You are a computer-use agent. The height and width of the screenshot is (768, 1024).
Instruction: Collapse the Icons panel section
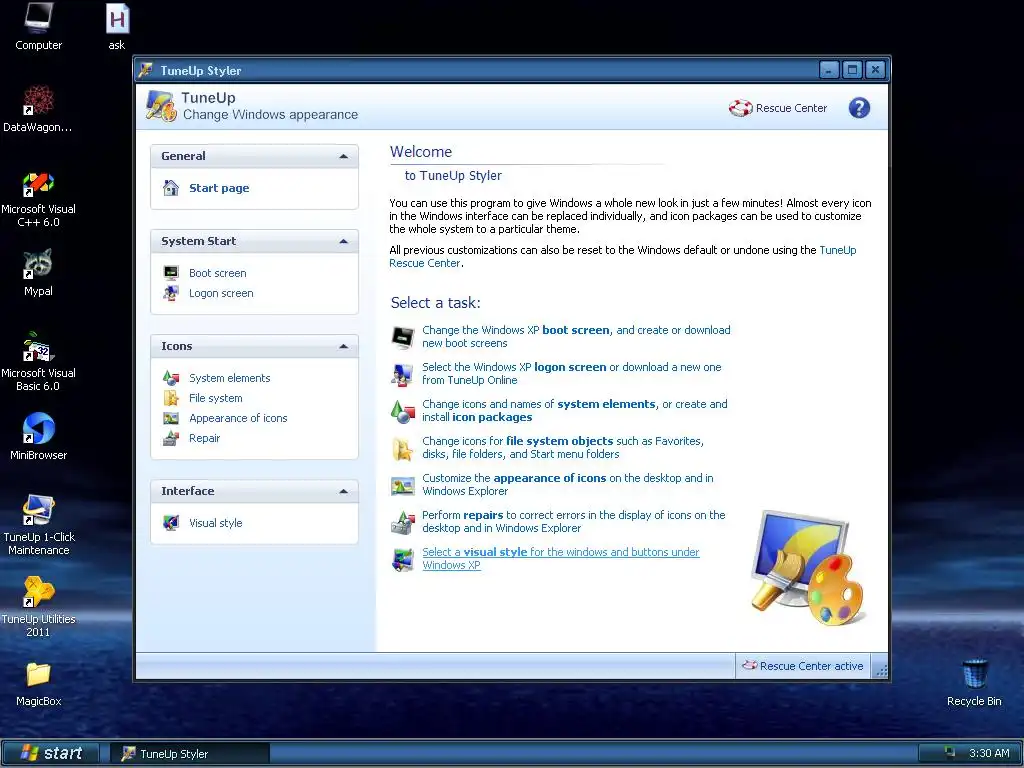click(x=344, y=346)
